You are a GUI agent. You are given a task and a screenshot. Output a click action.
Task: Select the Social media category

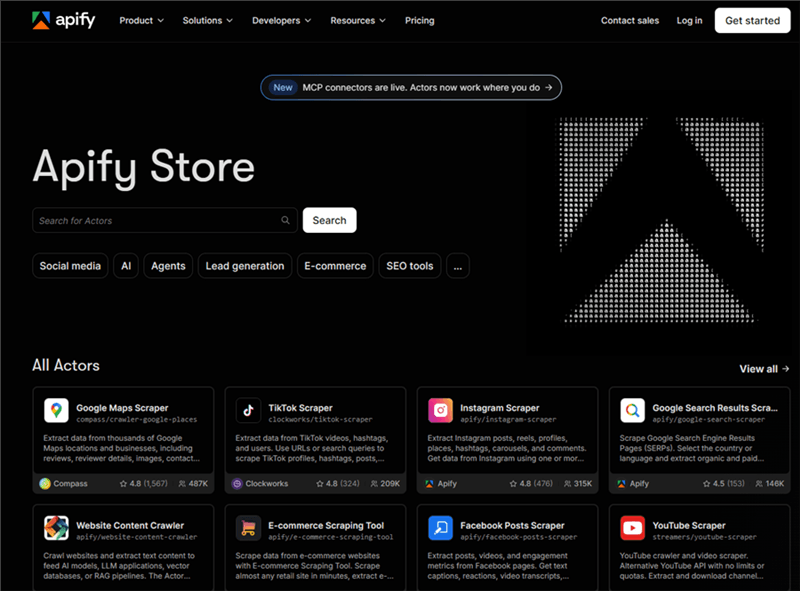pos(70,266)
